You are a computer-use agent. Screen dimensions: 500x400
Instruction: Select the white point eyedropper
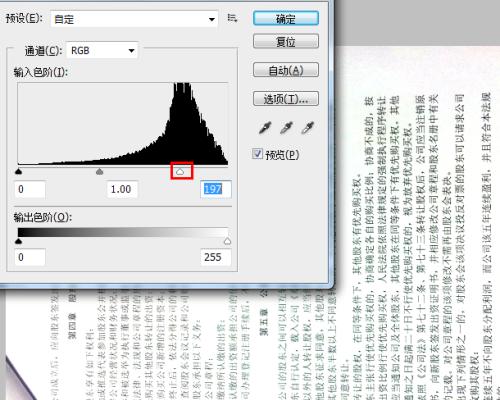click(x=308, y=127)
